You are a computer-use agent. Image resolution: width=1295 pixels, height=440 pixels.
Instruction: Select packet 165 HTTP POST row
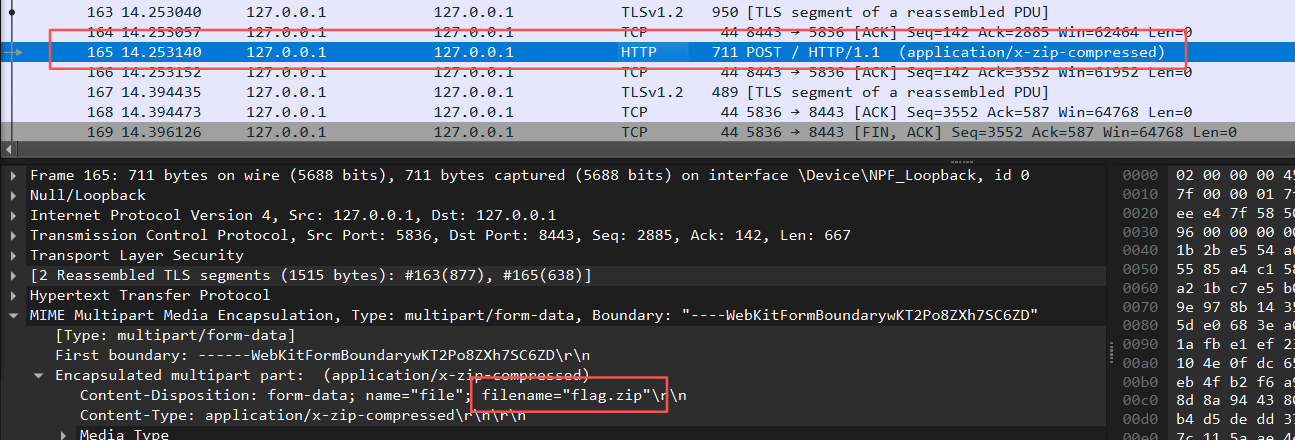click(x=600, y=52)
